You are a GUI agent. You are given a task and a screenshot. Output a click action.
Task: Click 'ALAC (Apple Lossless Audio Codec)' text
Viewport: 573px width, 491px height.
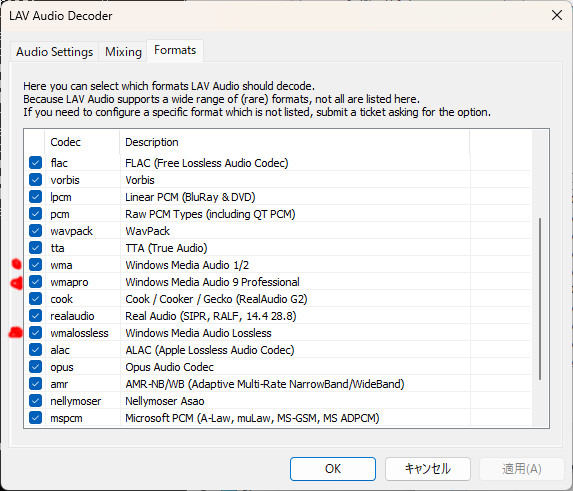(x=210, y=350)
